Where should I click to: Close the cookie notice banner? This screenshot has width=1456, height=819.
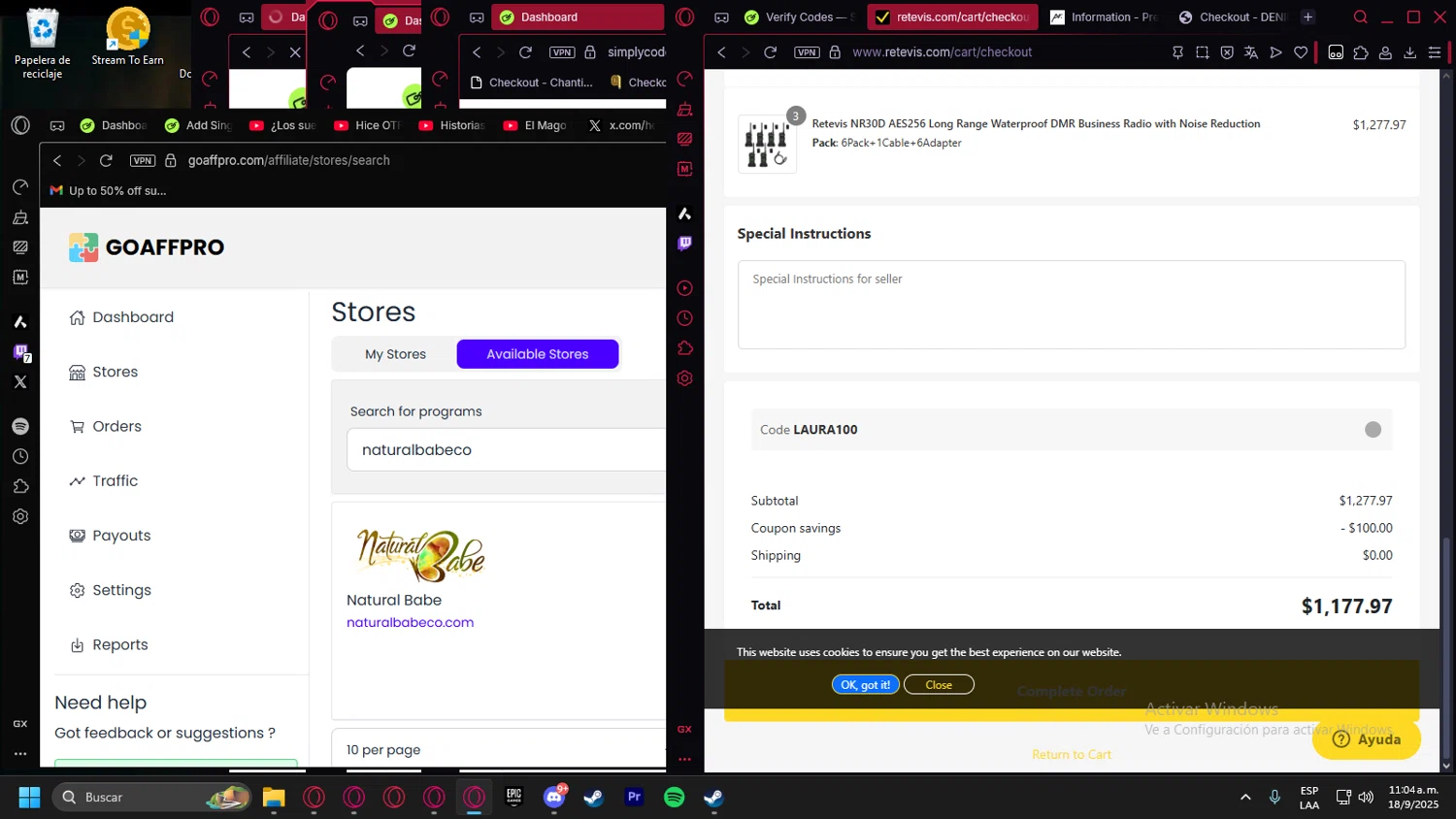point(939,684)
